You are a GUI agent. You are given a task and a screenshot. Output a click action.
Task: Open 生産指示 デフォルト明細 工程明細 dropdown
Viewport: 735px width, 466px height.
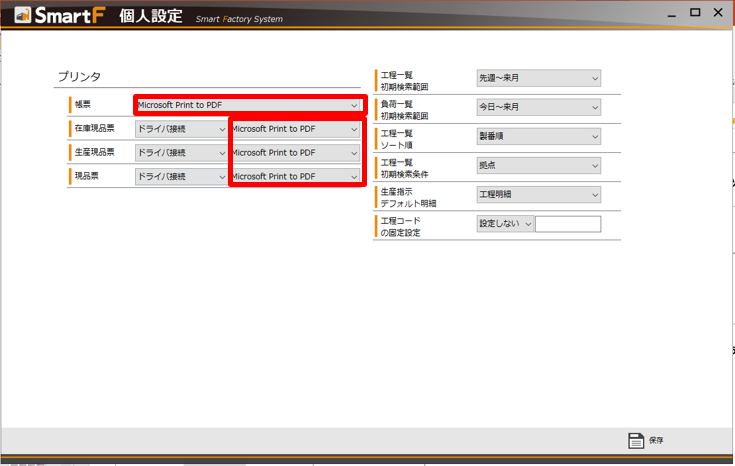pos(538,195)
